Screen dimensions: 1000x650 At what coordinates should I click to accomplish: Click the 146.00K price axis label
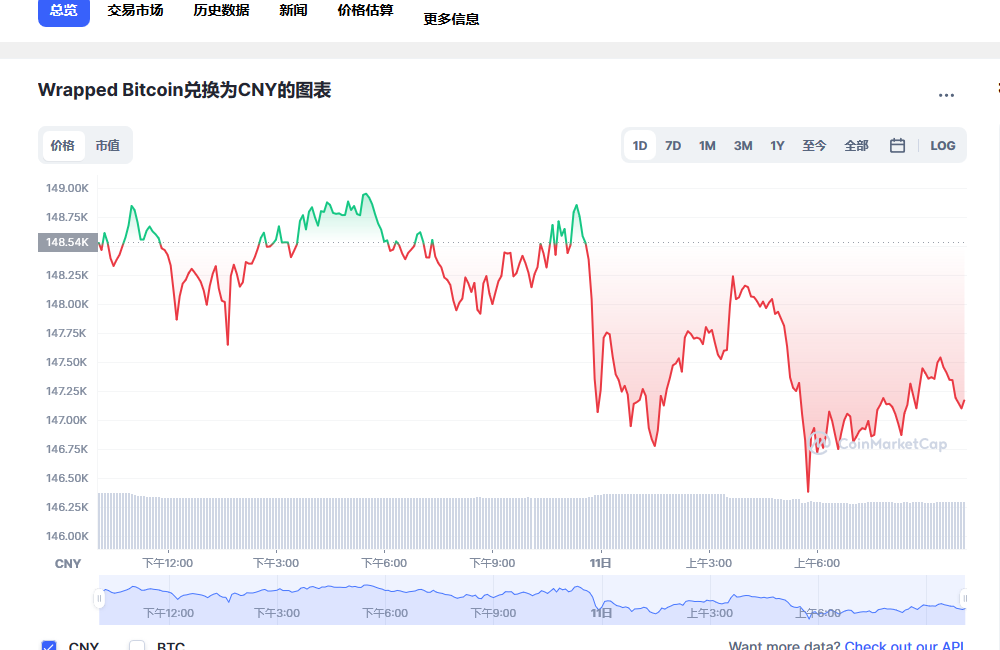click(67, 536)
